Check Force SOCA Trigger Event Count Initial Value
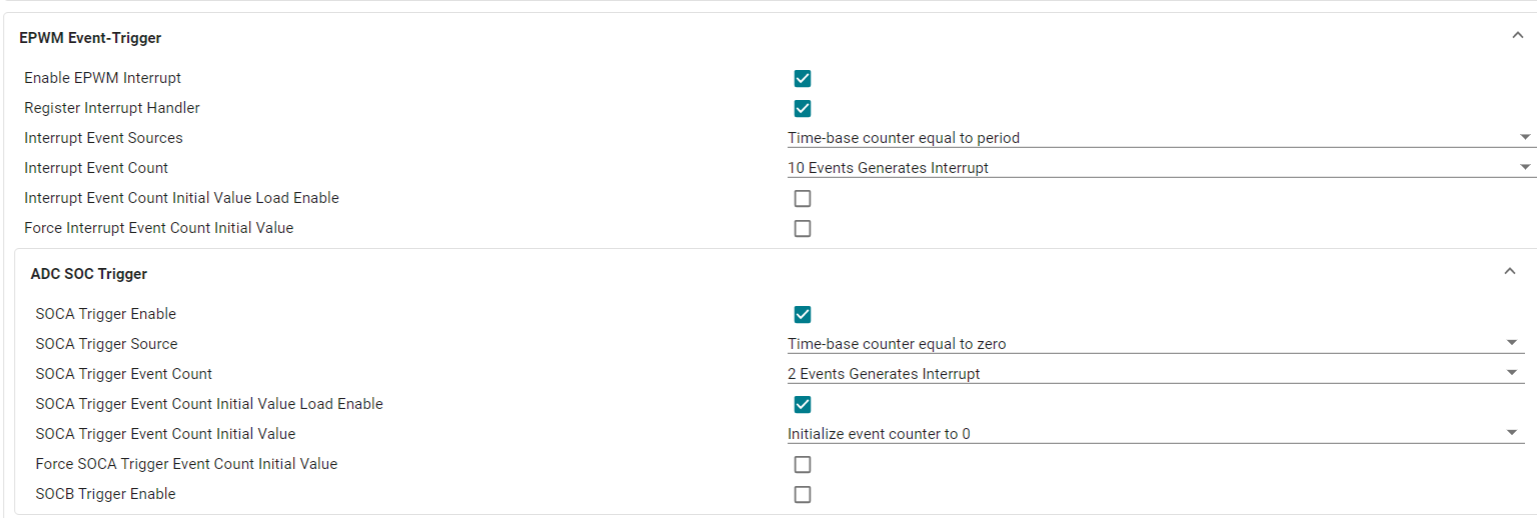This screenshot has height=518, width=1537. (802, 464)
